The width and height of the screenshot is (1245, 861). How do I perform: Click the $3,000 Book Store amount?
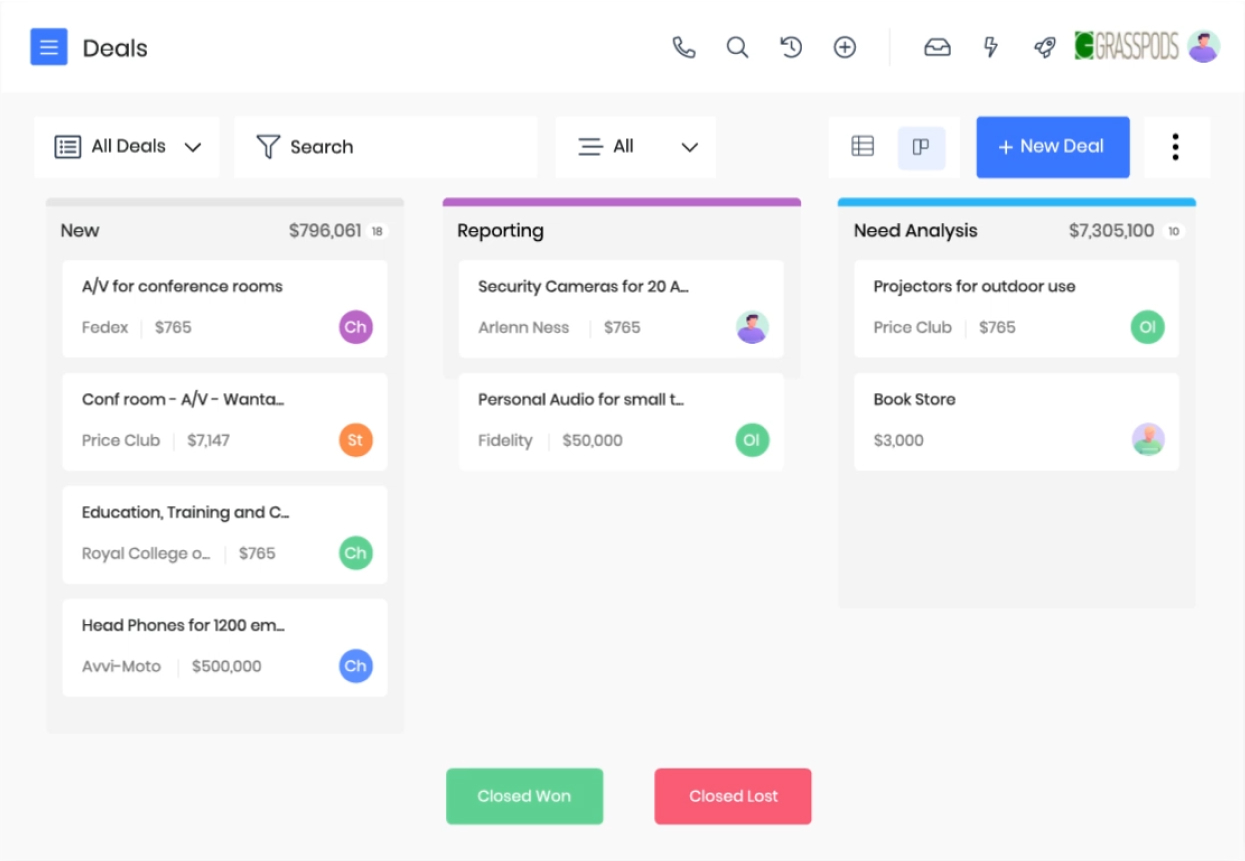point(898,440)
